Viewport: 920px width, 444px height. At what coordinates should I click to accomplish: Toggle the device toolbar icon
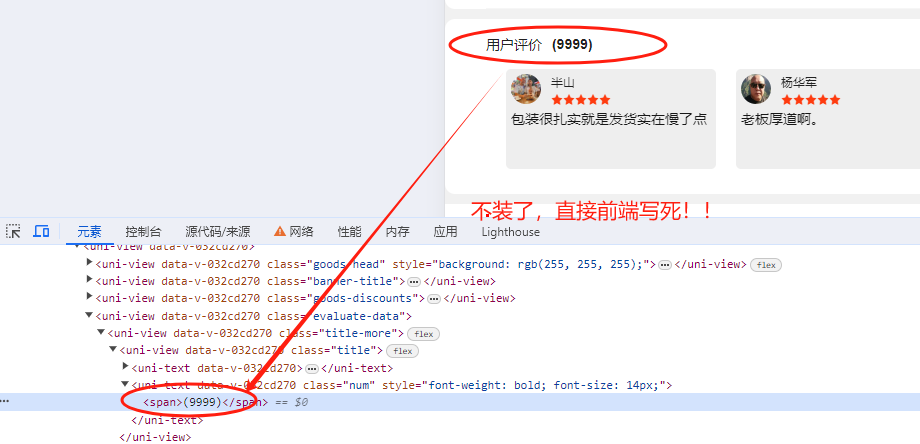(x=41, y=231)
